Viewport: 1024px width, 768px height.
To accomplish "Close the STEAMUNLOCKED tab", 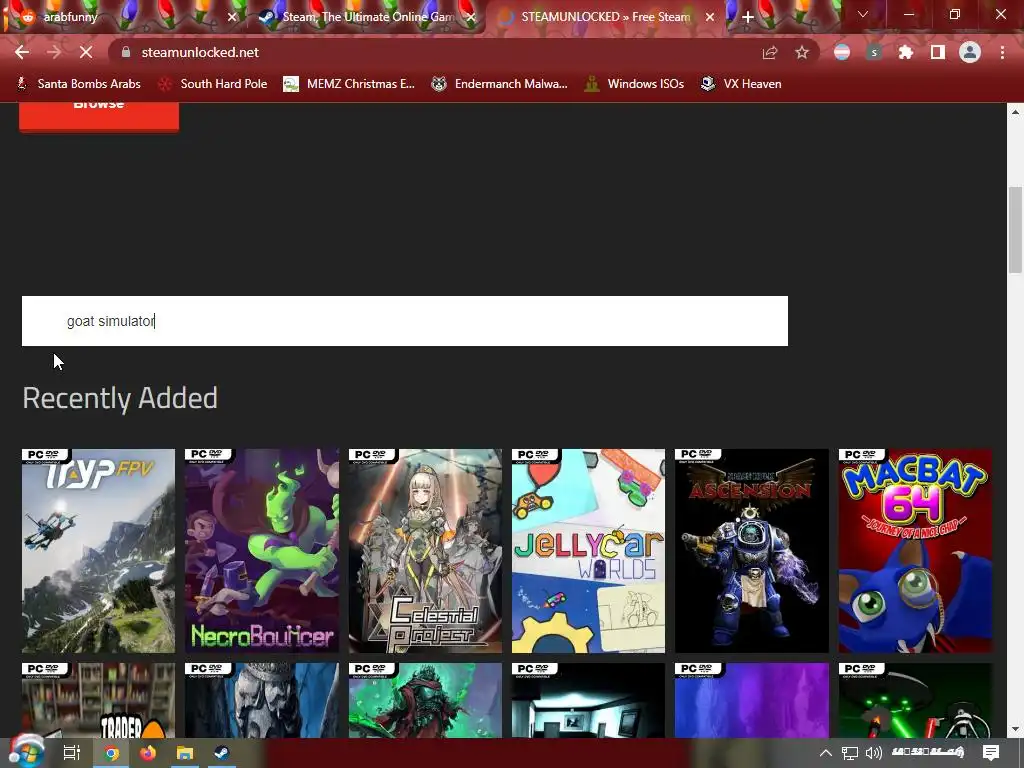I will pos(710,17).
